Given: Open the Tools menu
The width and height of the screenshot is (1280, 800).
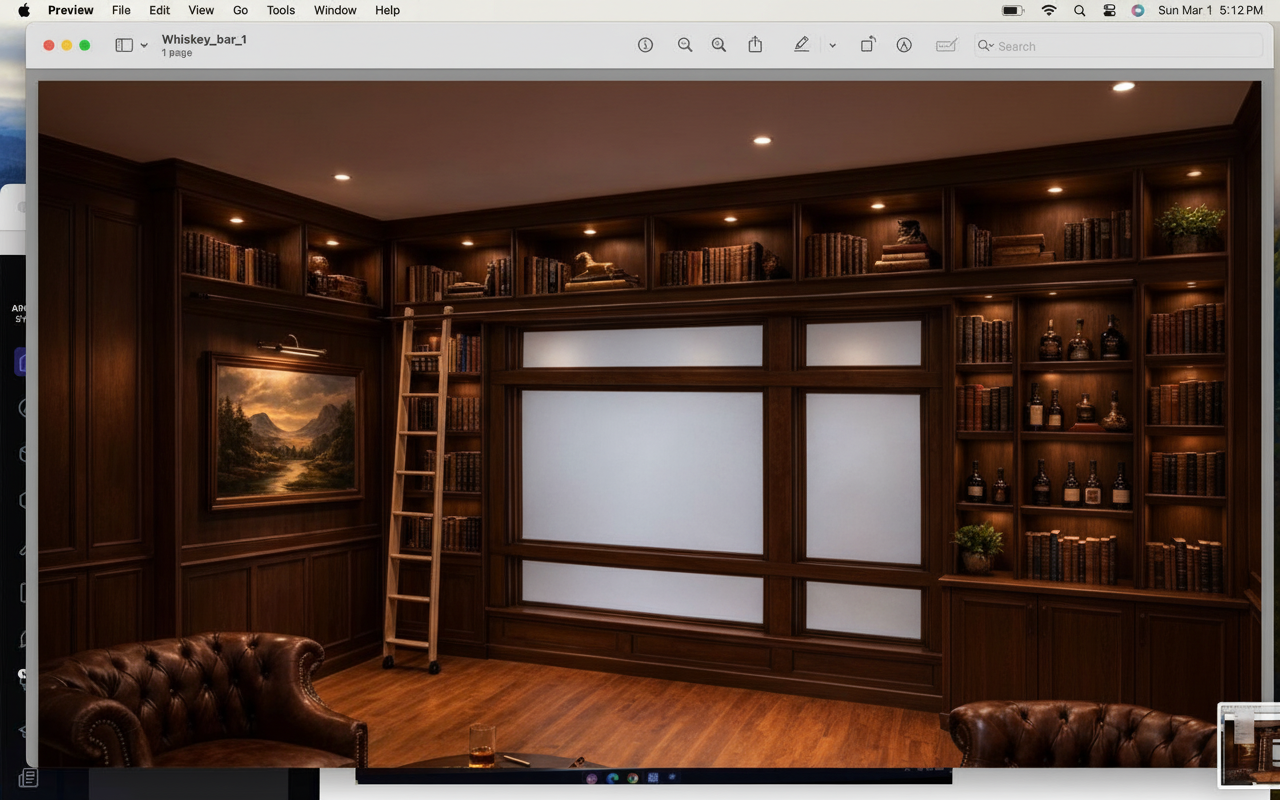Looking at the screenshot, I should click(280, 10).
